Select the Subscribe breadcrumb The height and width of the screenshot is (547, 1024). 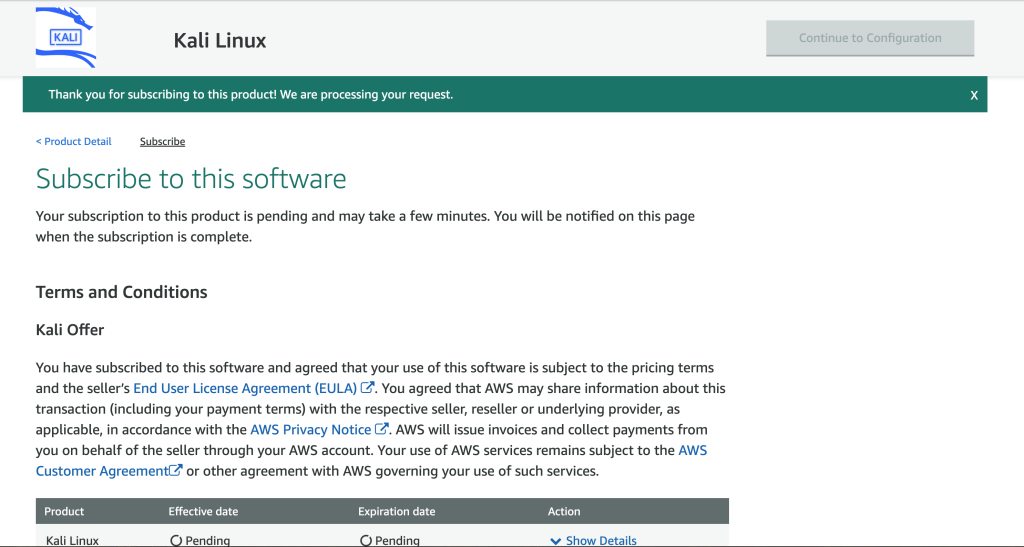click(163, 142)
